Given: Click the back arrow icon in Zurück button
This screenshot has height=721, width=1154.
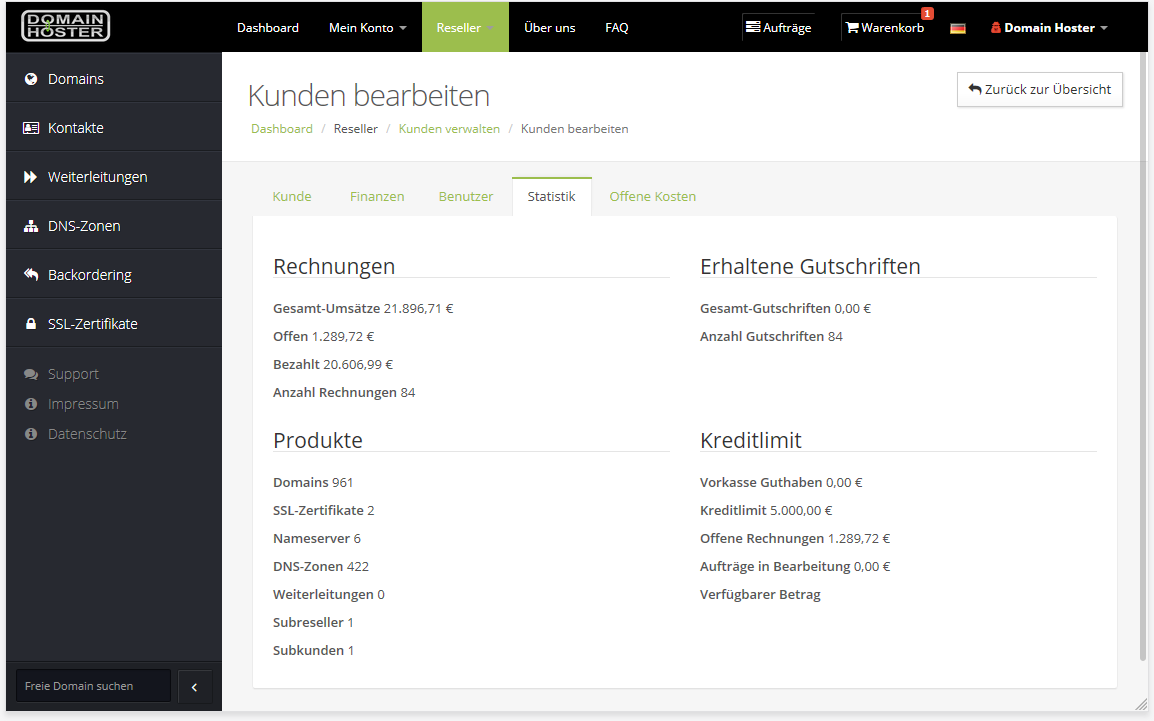Looking at the screenshot, I should [975, 89].
